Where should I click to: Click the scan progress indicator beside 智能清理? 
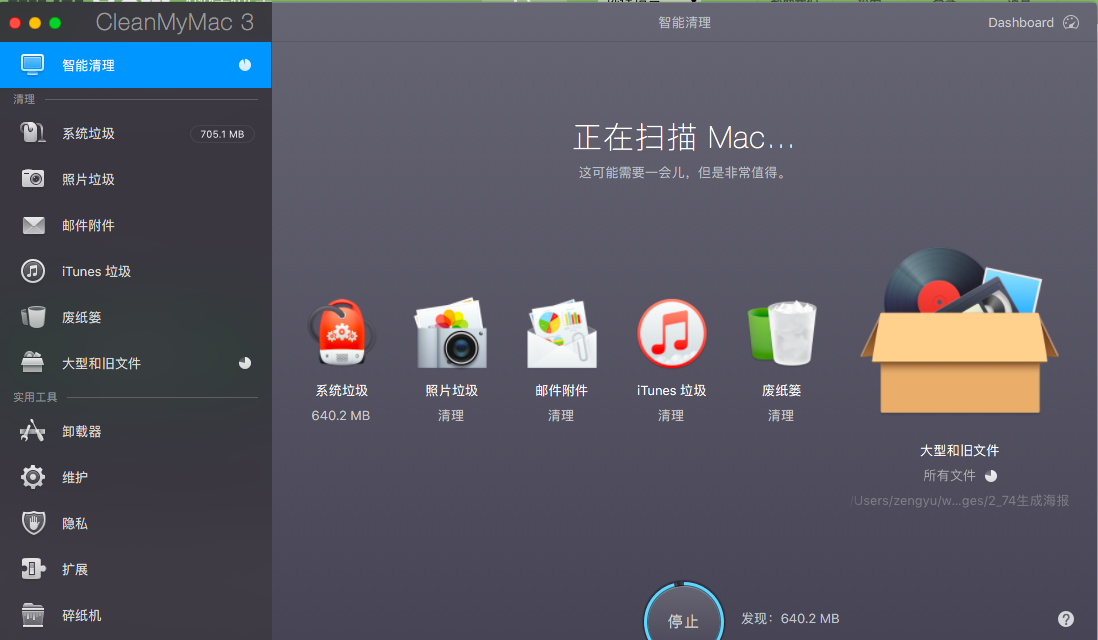tap(244, 65)
